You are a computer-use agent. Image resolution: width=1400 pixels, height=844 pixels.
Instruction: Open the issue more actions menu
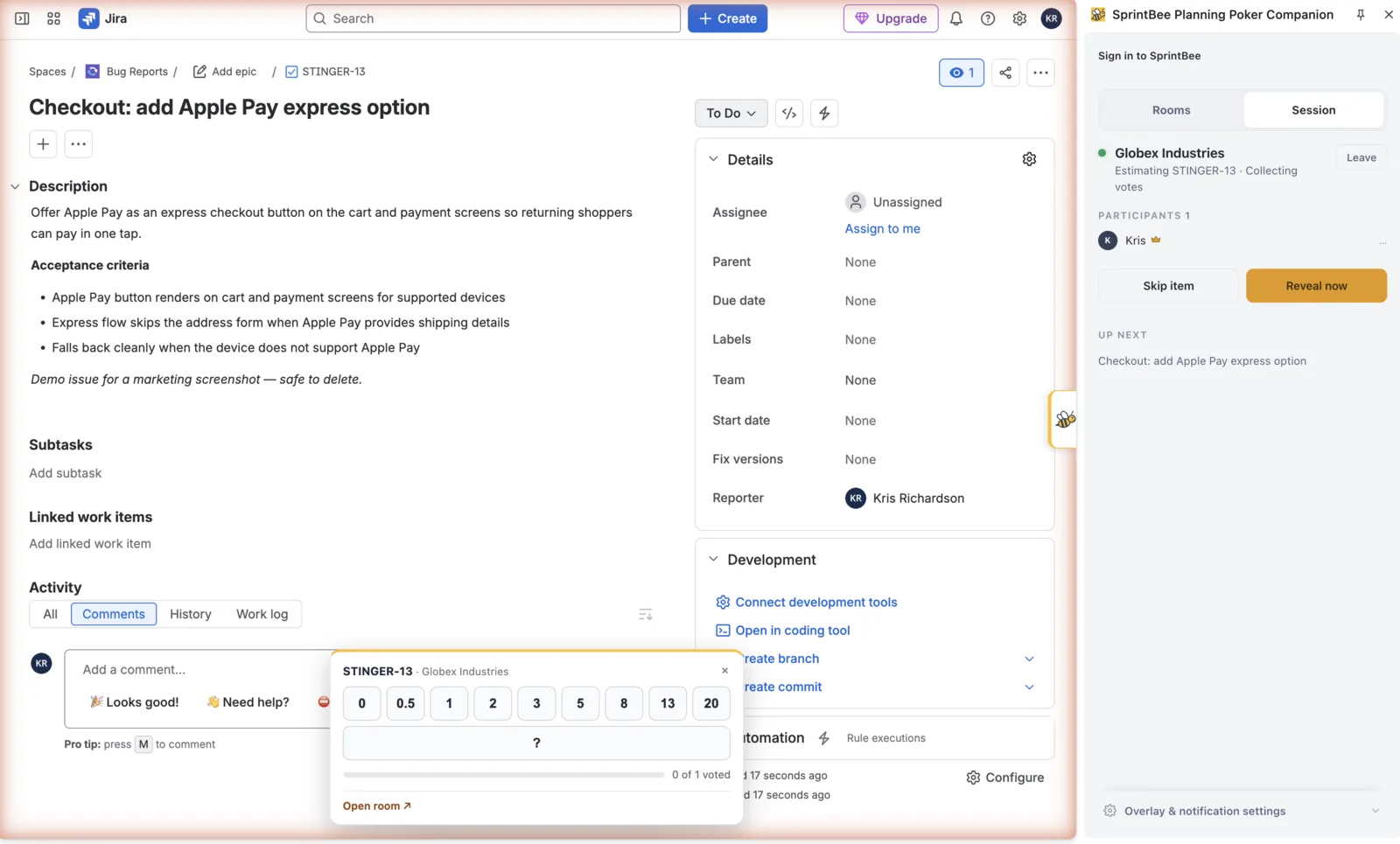point(1040,73)
